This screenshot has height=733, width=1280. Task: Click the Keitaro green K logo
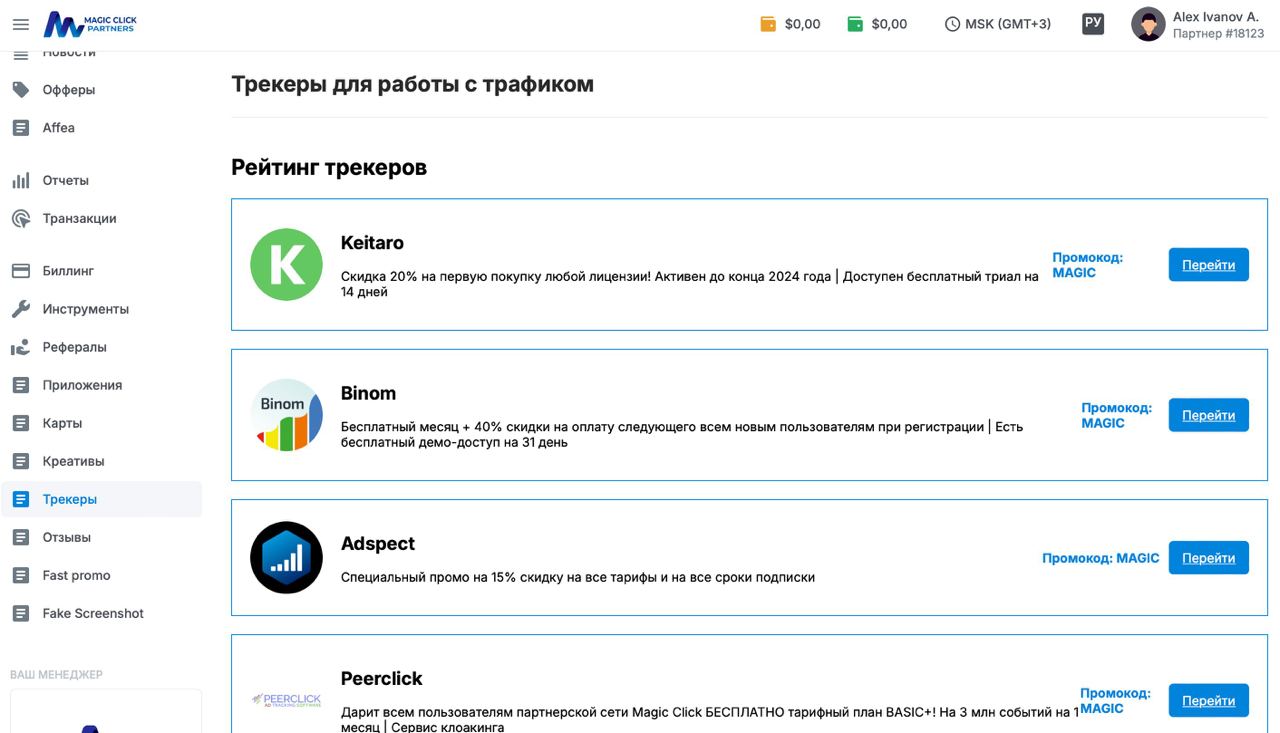pos(286,265)
